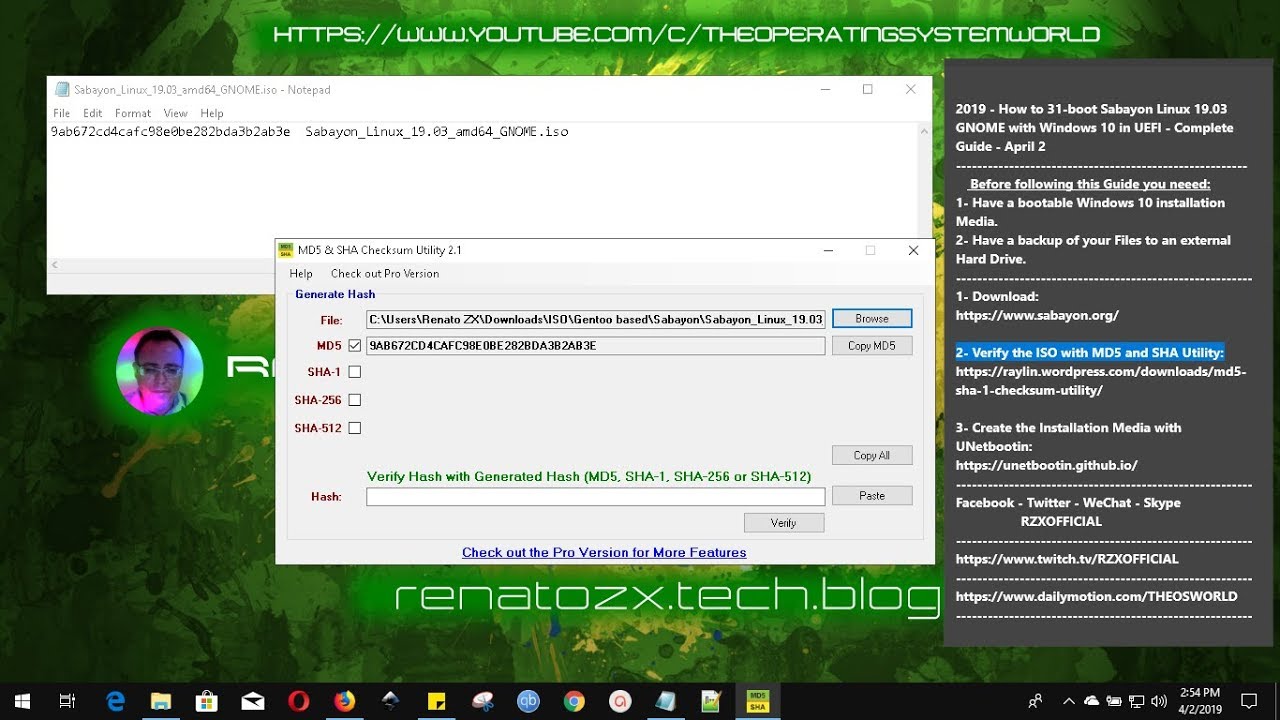This screenshot has height=720, width=1280.
Task: Open Sticky Notes from taskbar
Action: coord(436,701)
